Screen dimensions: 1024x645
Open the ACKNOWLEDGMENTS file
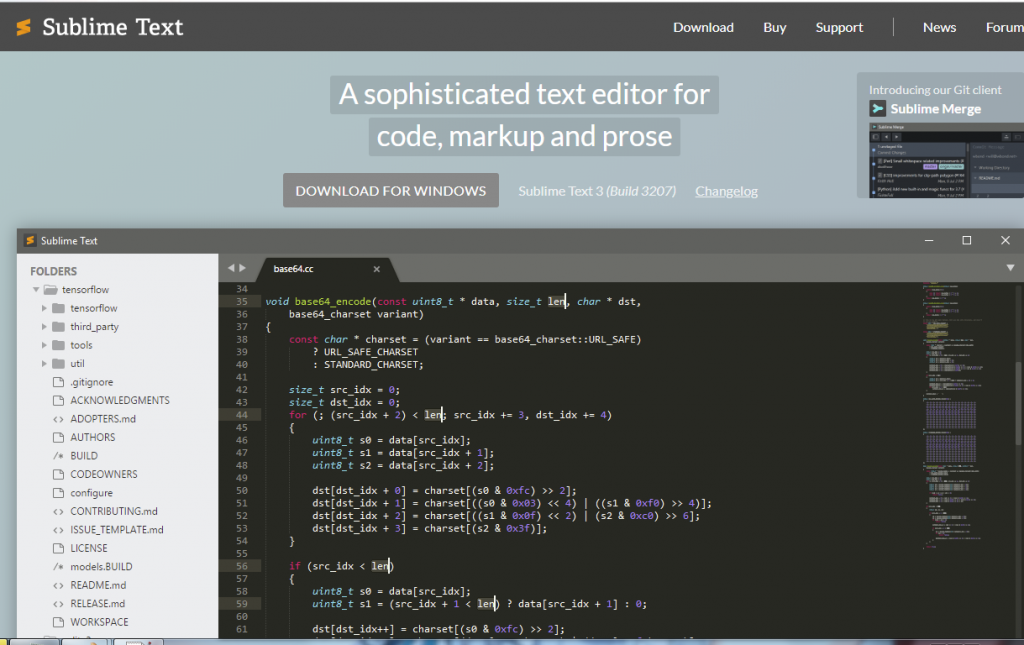[x=118, y=400]
